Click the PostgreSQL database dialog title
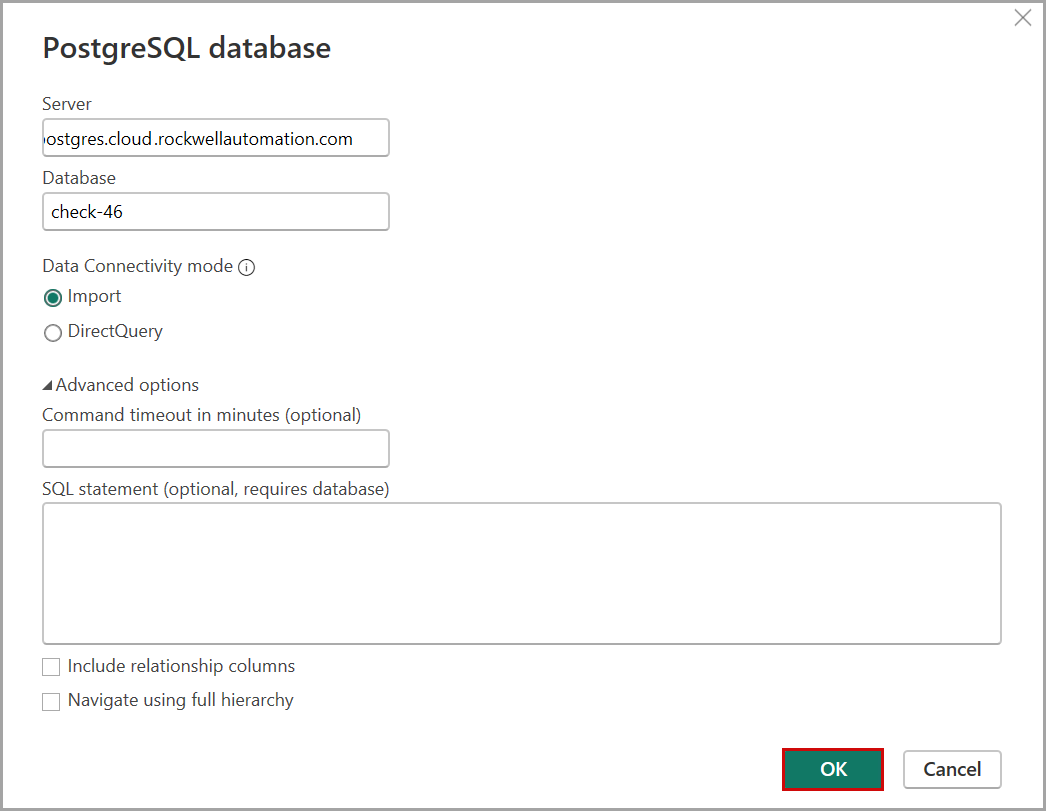The image size is (1046, 811). pyautogui.click(x=186, y=48)
